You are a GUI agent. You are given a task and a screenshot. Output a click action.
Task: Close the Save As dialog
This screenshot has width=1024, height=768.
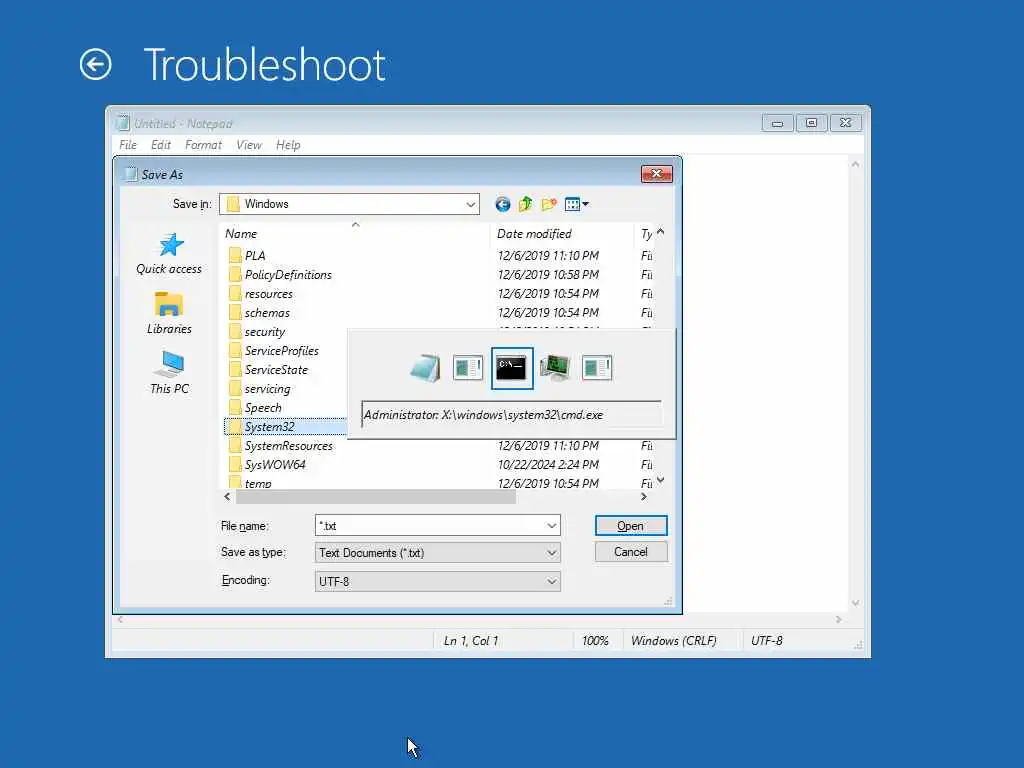657,174
